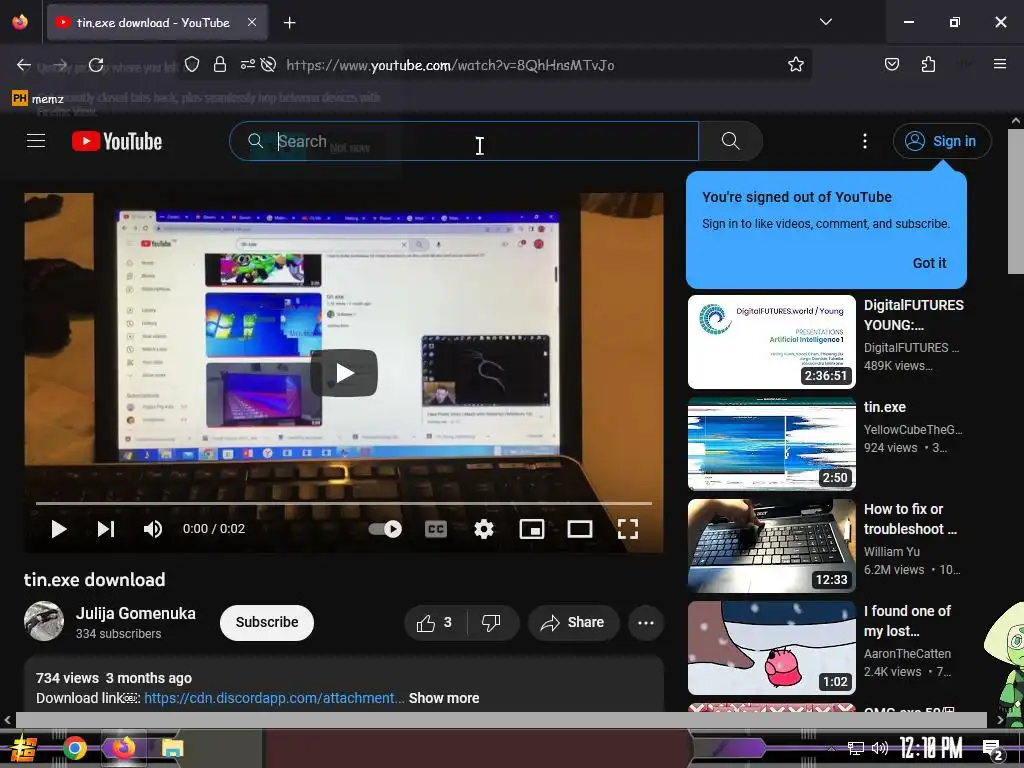
Task: Go back with the left arrow
Action: click(x=24, y=65)
